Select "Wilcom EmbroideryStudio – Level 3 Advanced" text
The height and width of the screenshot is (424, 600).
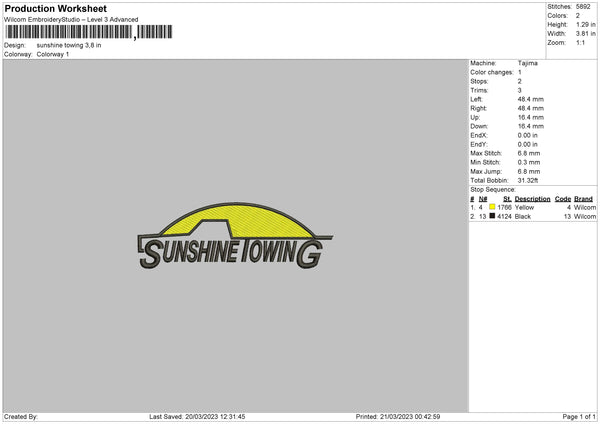pos(71,20)
